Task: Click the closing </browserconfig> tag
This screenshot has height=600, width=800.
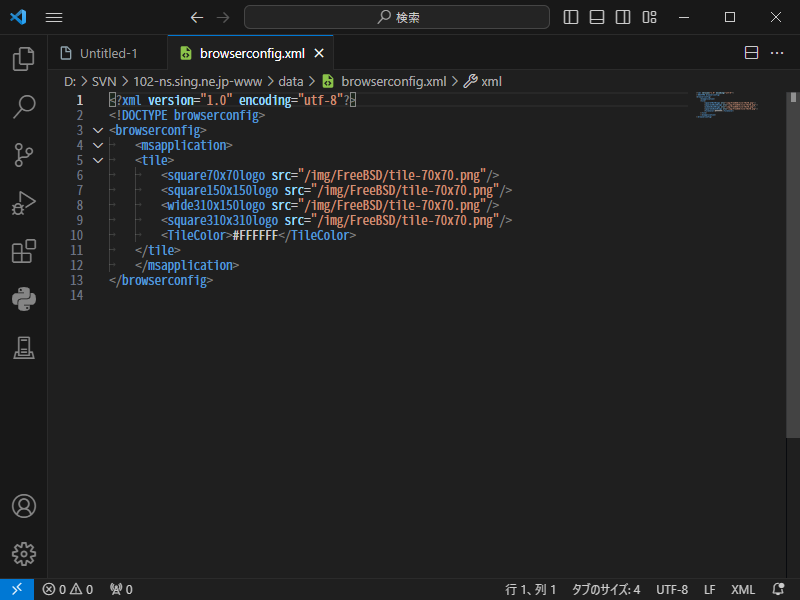Action: 161,281
